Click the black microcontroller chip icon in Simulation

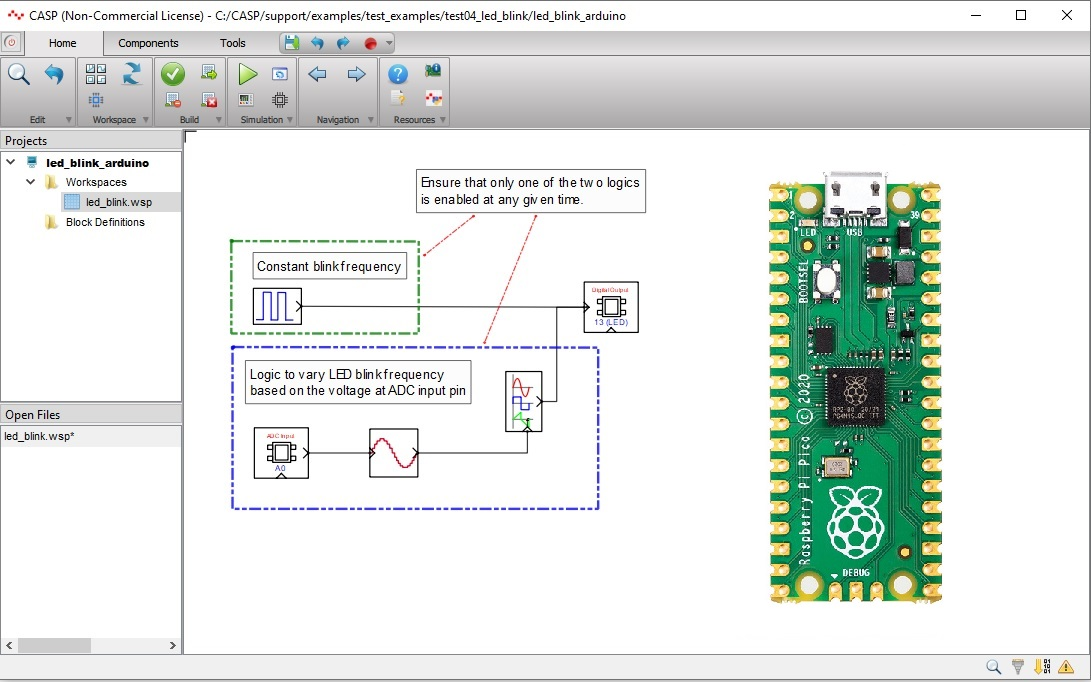point(280,100)
